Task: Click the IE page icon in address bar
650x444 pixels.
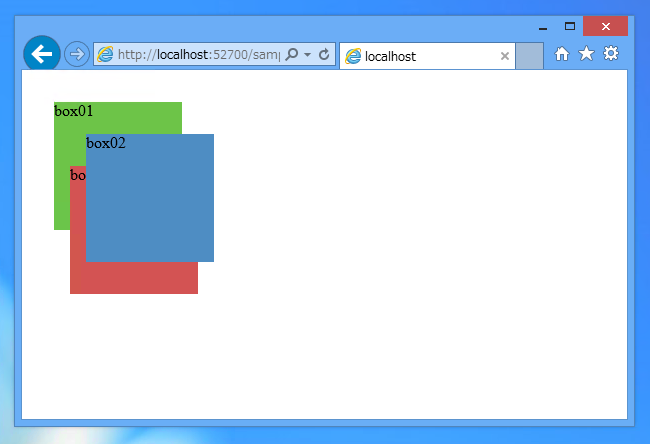Action: tap(105, 54)
